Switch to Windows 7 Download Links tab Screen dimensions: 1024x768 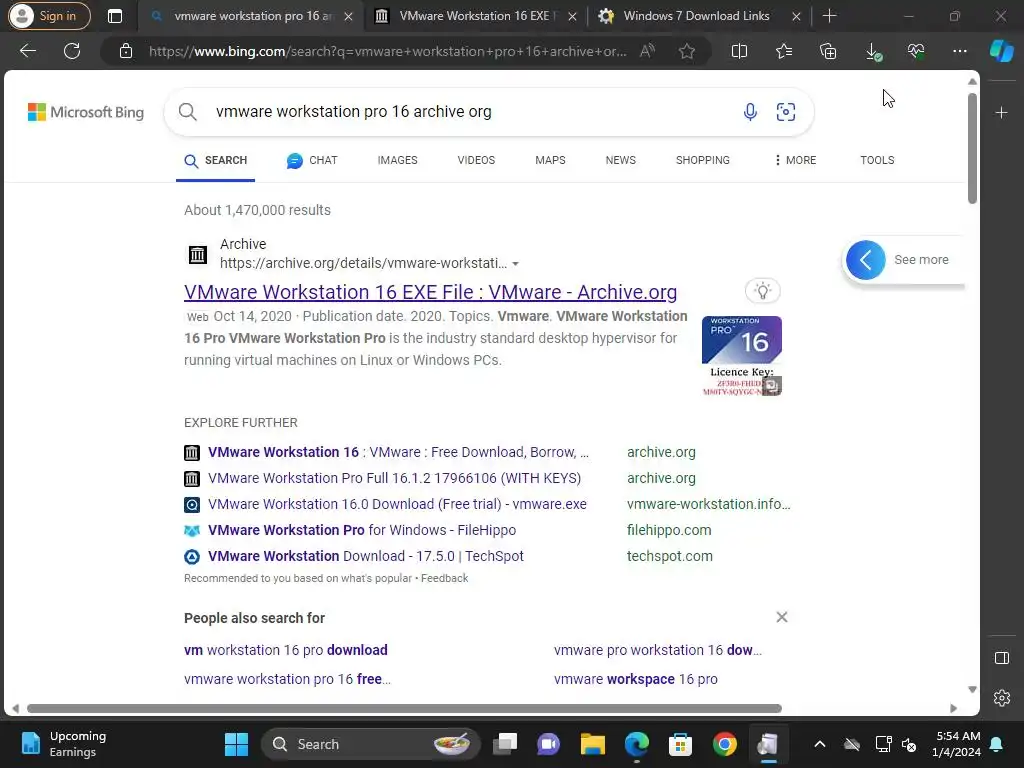coord(699,16)
